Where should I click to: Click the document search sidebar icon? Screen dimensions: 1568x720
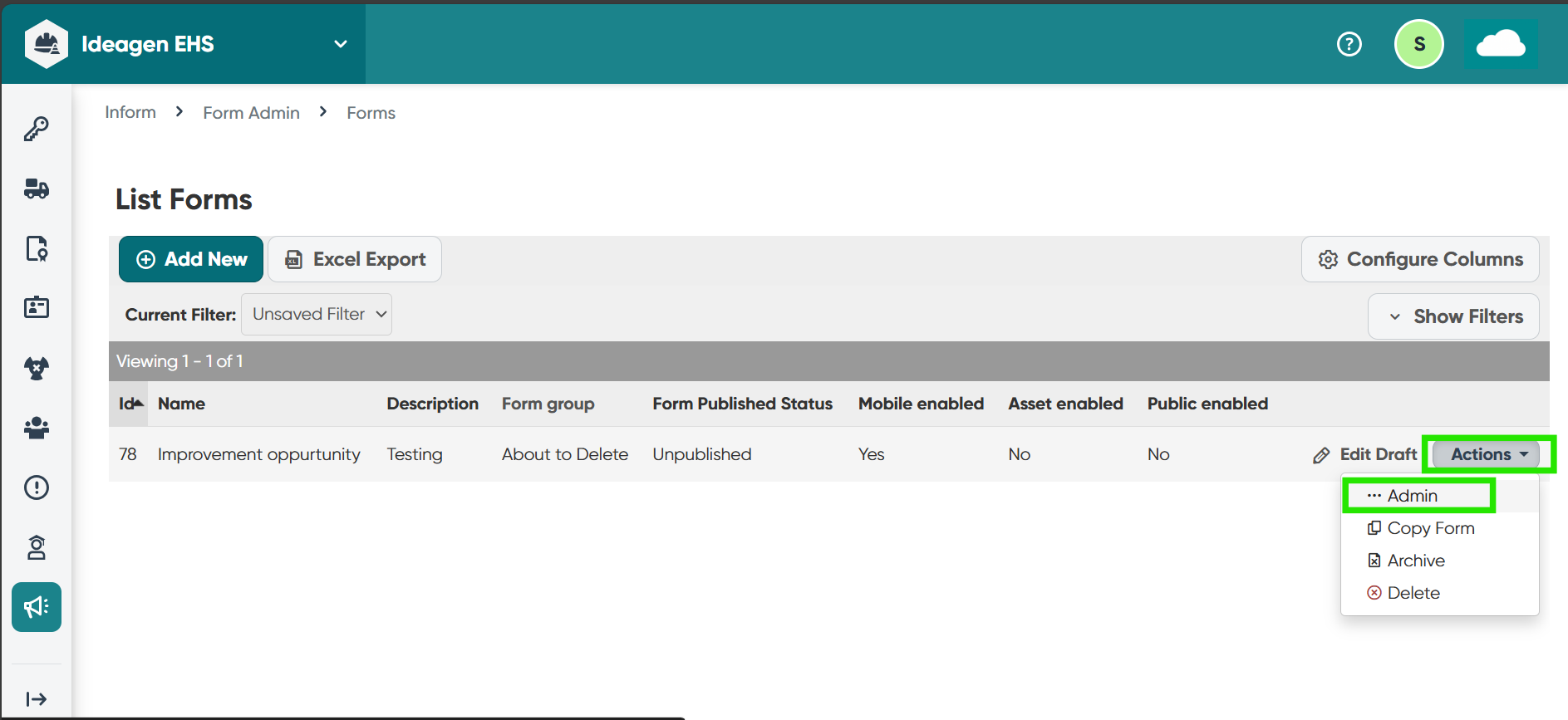36,248
